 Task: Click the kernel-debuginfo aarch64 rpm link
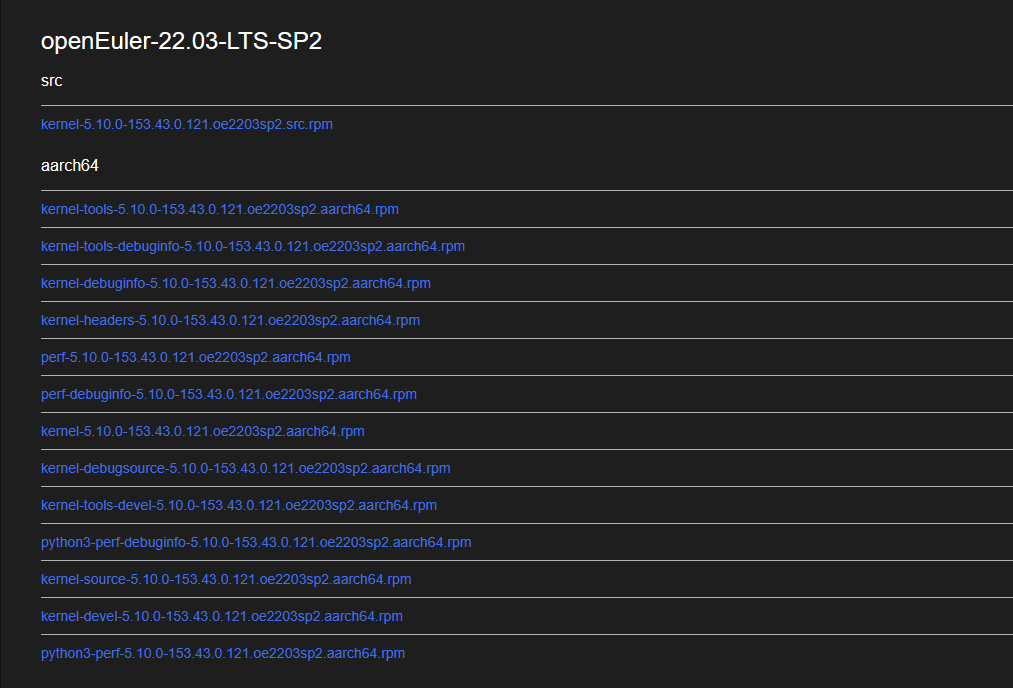(x=235, y=284)
